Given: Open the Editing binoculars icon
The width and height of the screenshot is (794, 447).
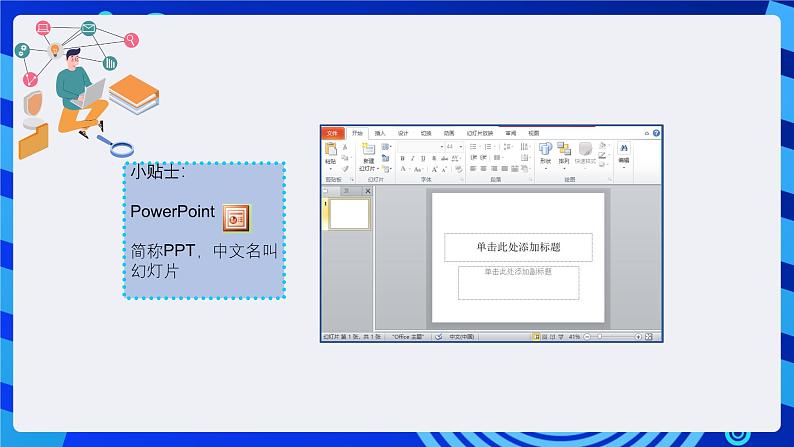Looking at the screenshot, I should 624,148.
